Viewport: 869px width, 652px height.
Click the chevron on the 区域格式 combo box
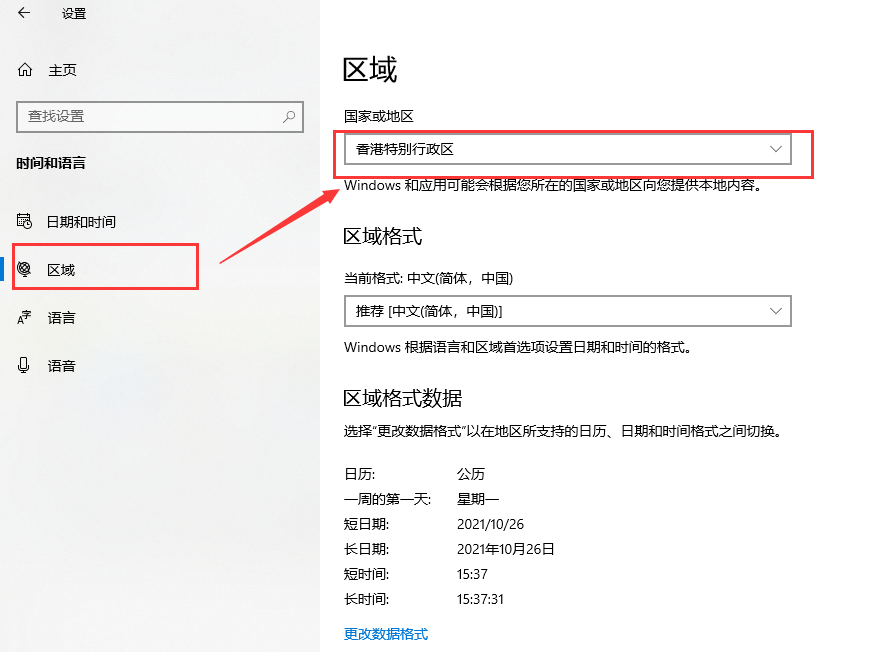[776, 311]
